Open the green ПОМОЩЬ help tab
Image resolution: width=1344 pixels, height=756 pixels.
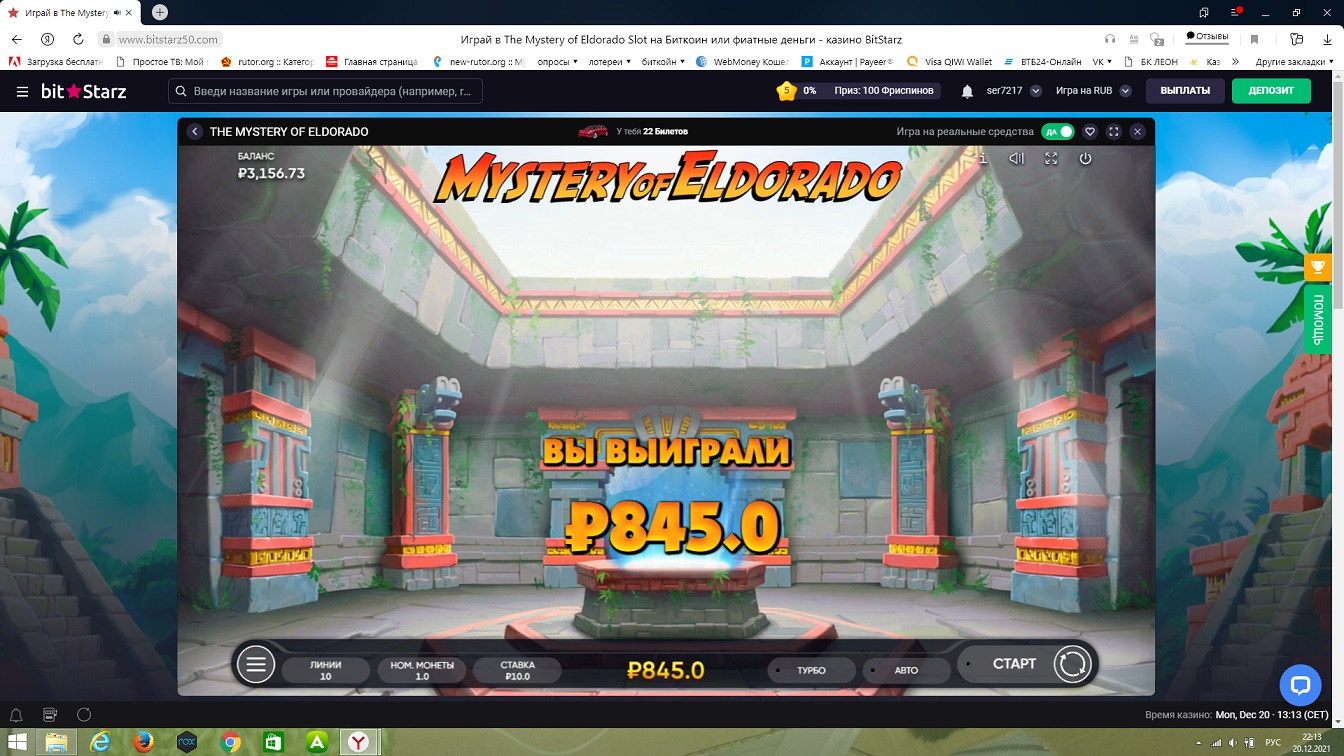point(1317,319)
